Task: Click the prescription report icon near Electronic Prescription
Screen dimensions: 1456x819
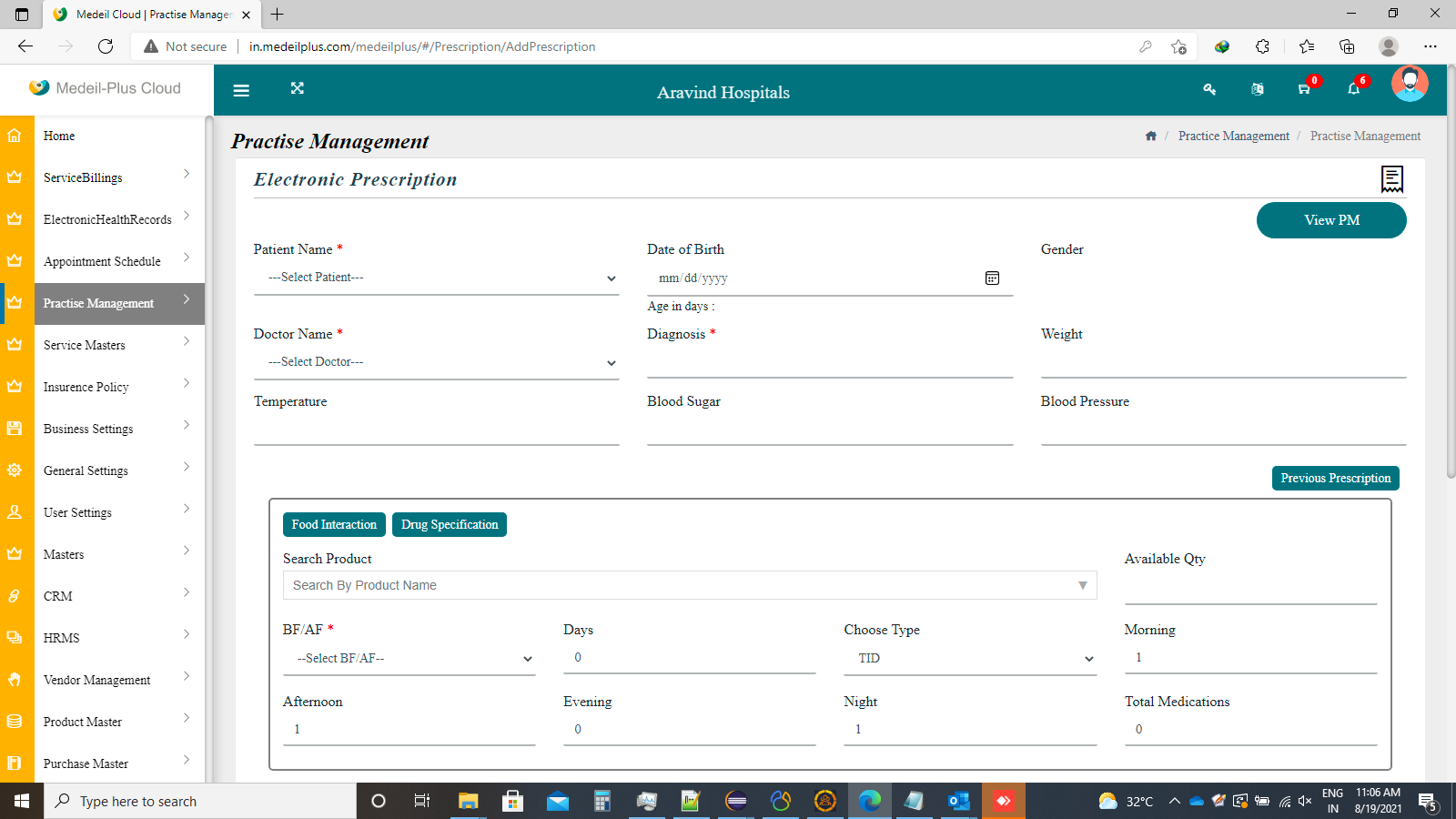Action: [x=1391, y=179]
